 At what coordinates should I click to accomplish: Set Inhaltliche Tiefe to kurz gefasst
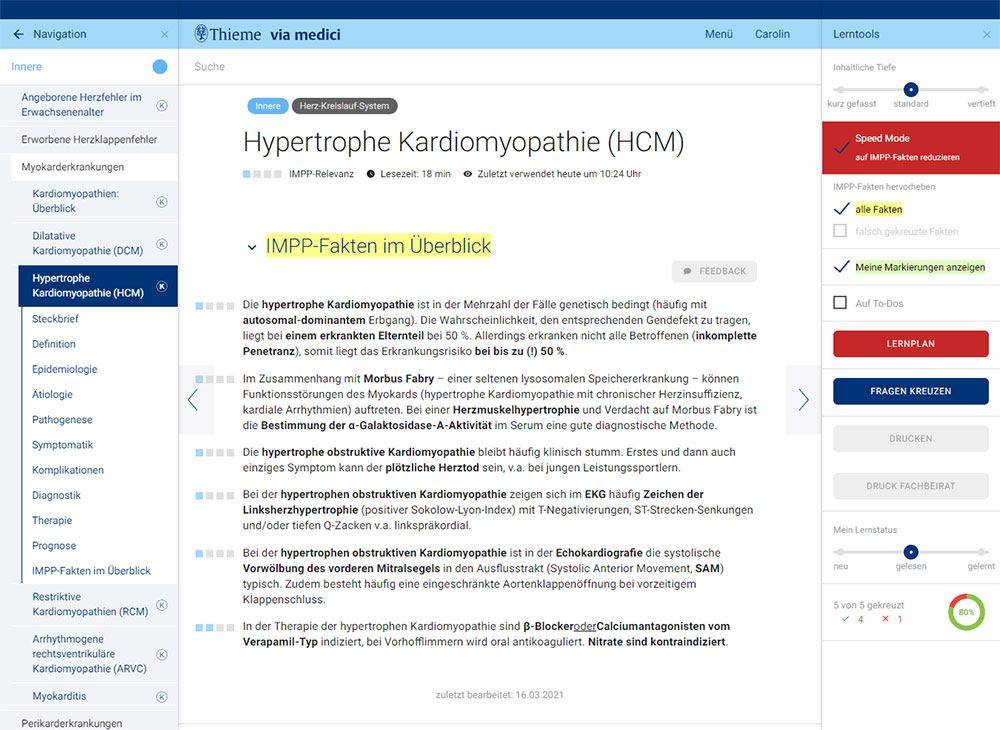pyautogui.click(x=840, y=89)
